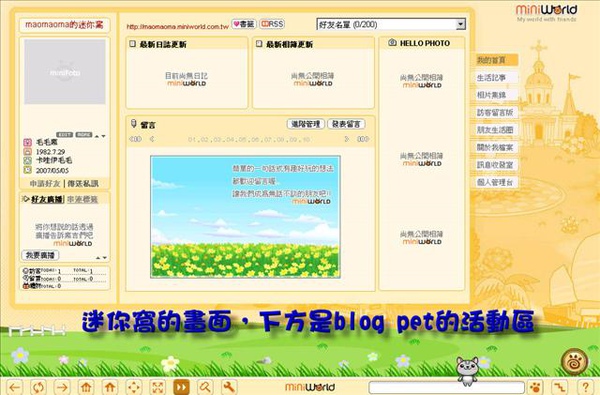The image size is (600, 395).
Task: Click the magnifier search icon in toolbar
Action: (205, 387)
